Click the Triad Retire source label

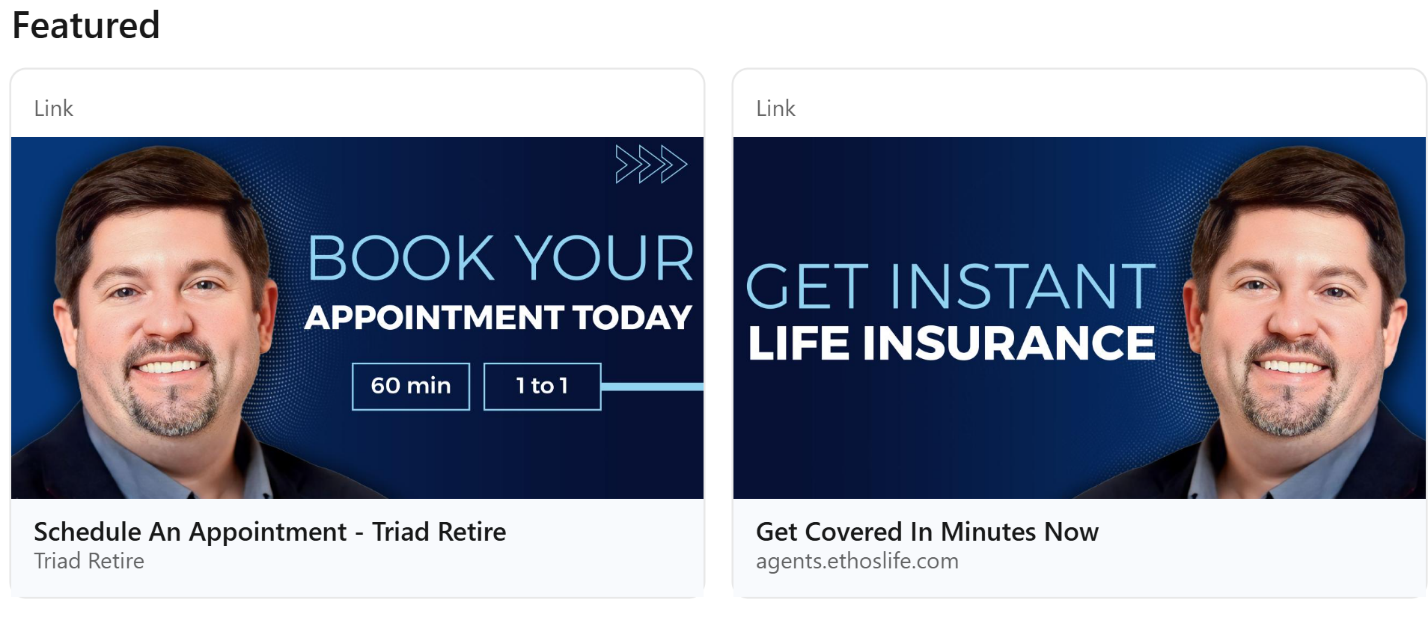point(89,561)
